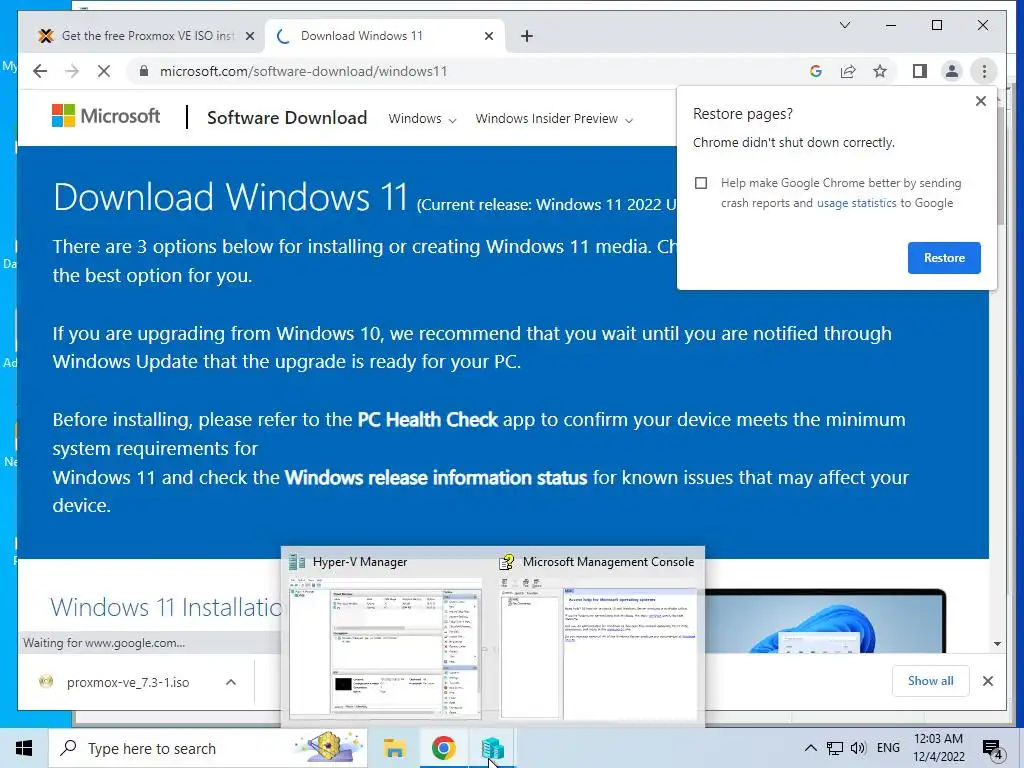Go back with the browser back arrow
This screenshot has height=768, width=1024.
[x=40, y=71]
